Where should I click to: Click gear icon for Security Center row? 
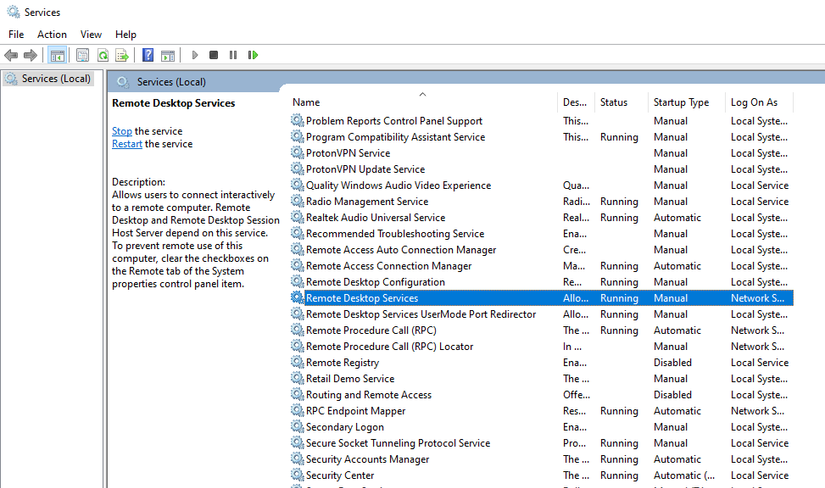point(297,475)
